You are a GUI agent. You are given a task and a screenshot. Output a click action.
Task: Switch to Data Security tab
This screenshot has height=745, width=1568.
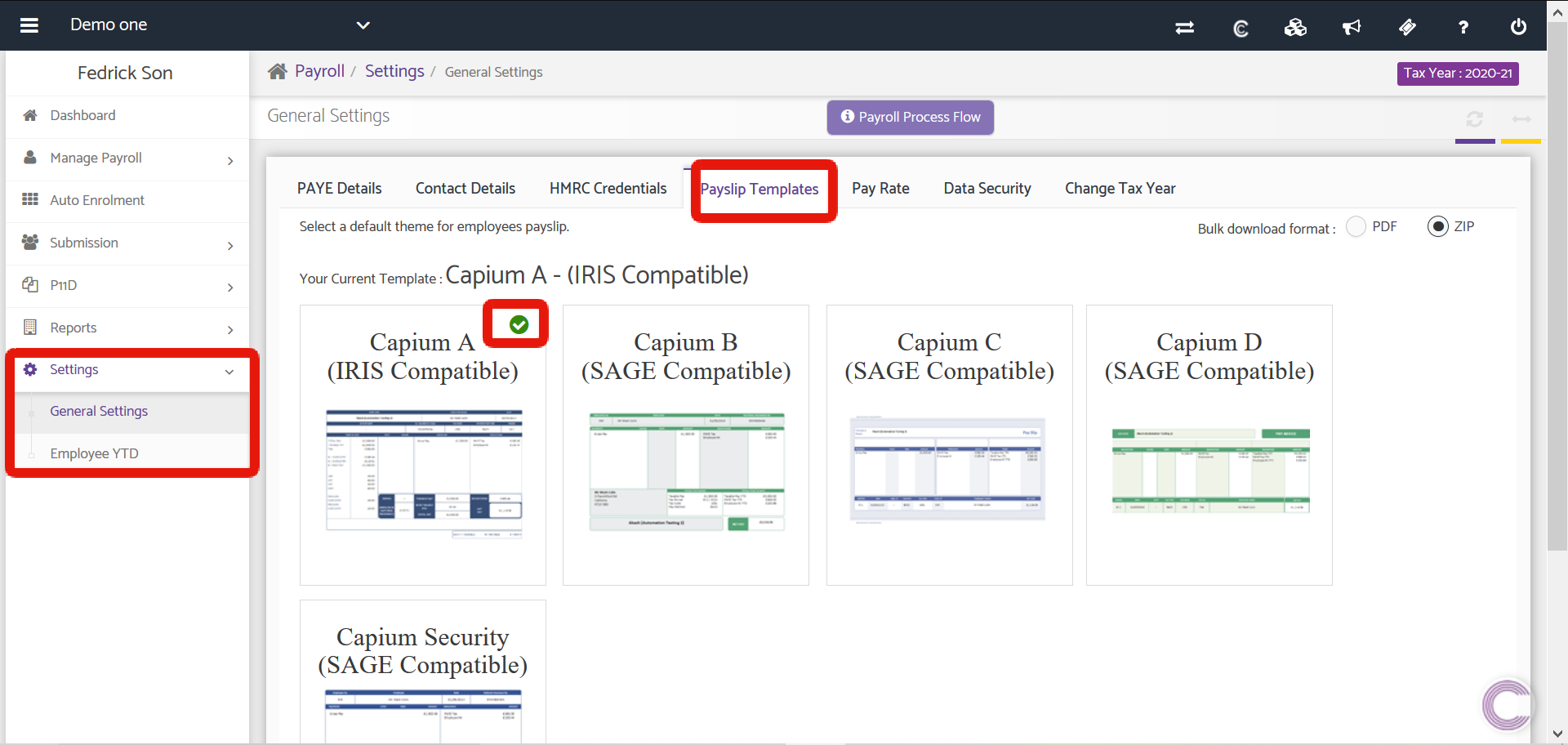tap(987, 188)
